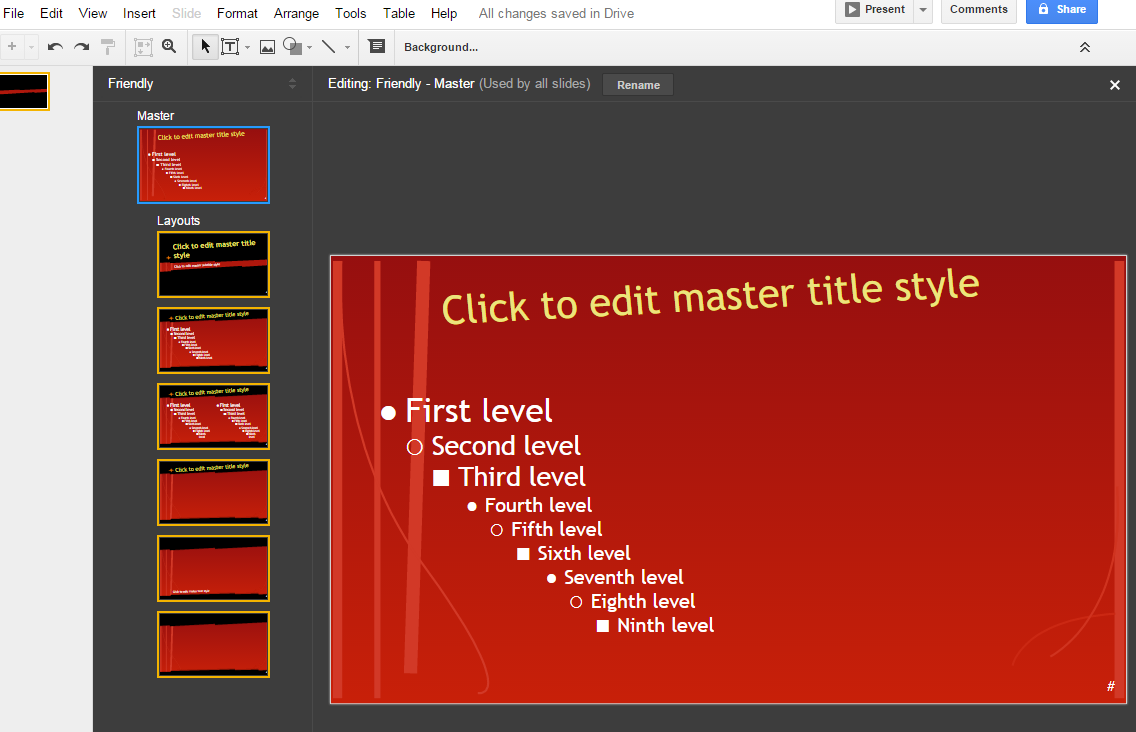The height and width of the screenshot is (732, 1136).
Task: Open the Background... options
Action: [440, 47]
